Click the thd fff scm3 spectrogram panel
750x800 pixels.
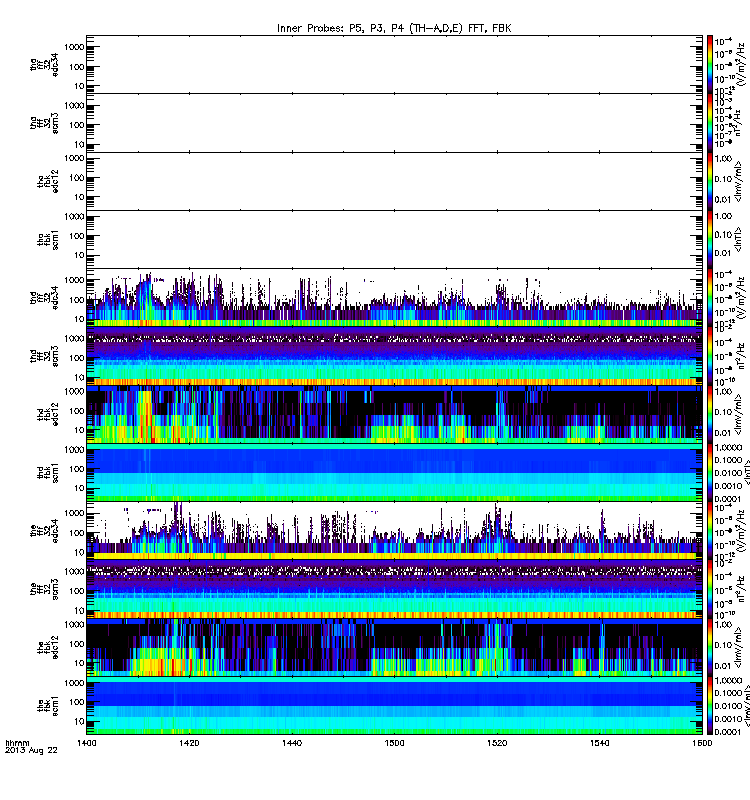[x=394, y=356]
